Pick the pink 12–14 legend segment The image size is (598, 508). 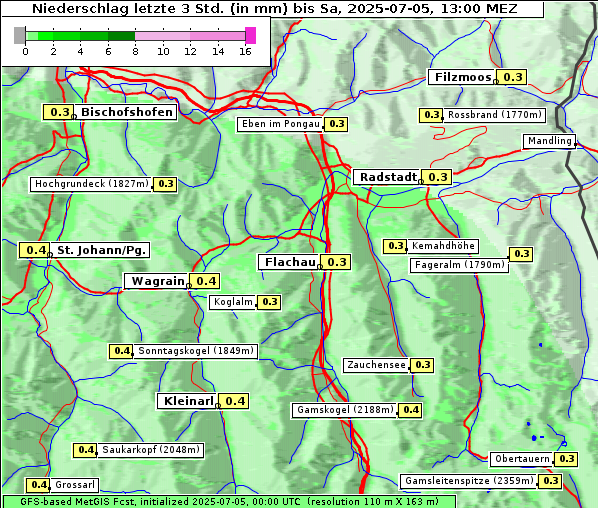(x=204, y=36)
